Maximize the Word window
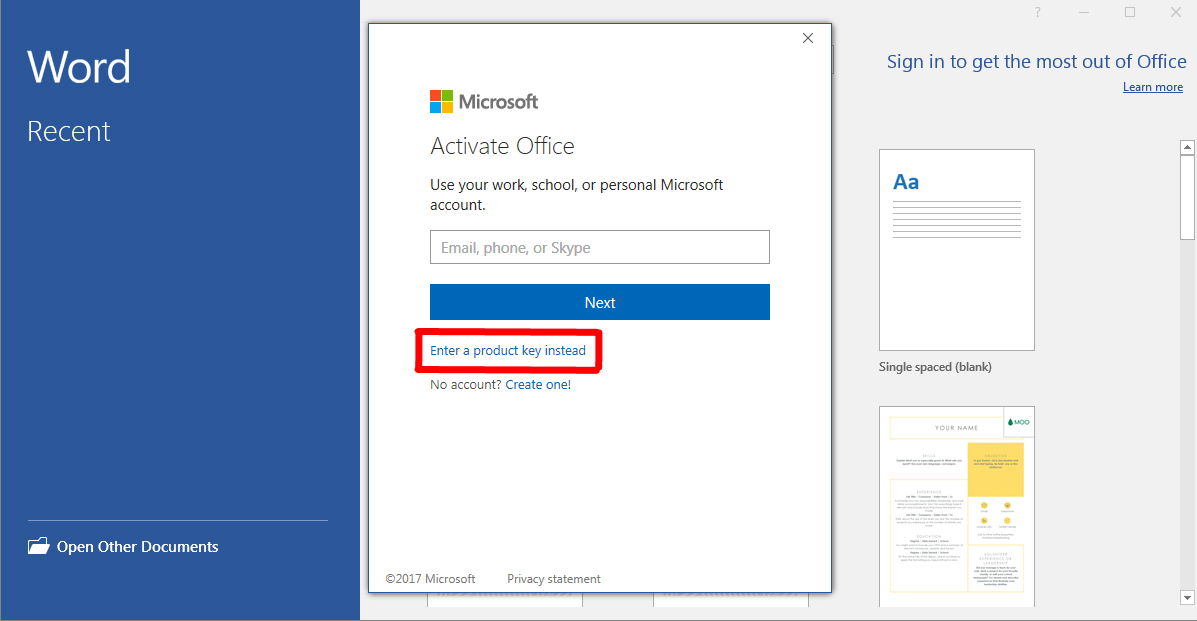Viewport: 1197px width, 621px height. (x=1130, y=12)
